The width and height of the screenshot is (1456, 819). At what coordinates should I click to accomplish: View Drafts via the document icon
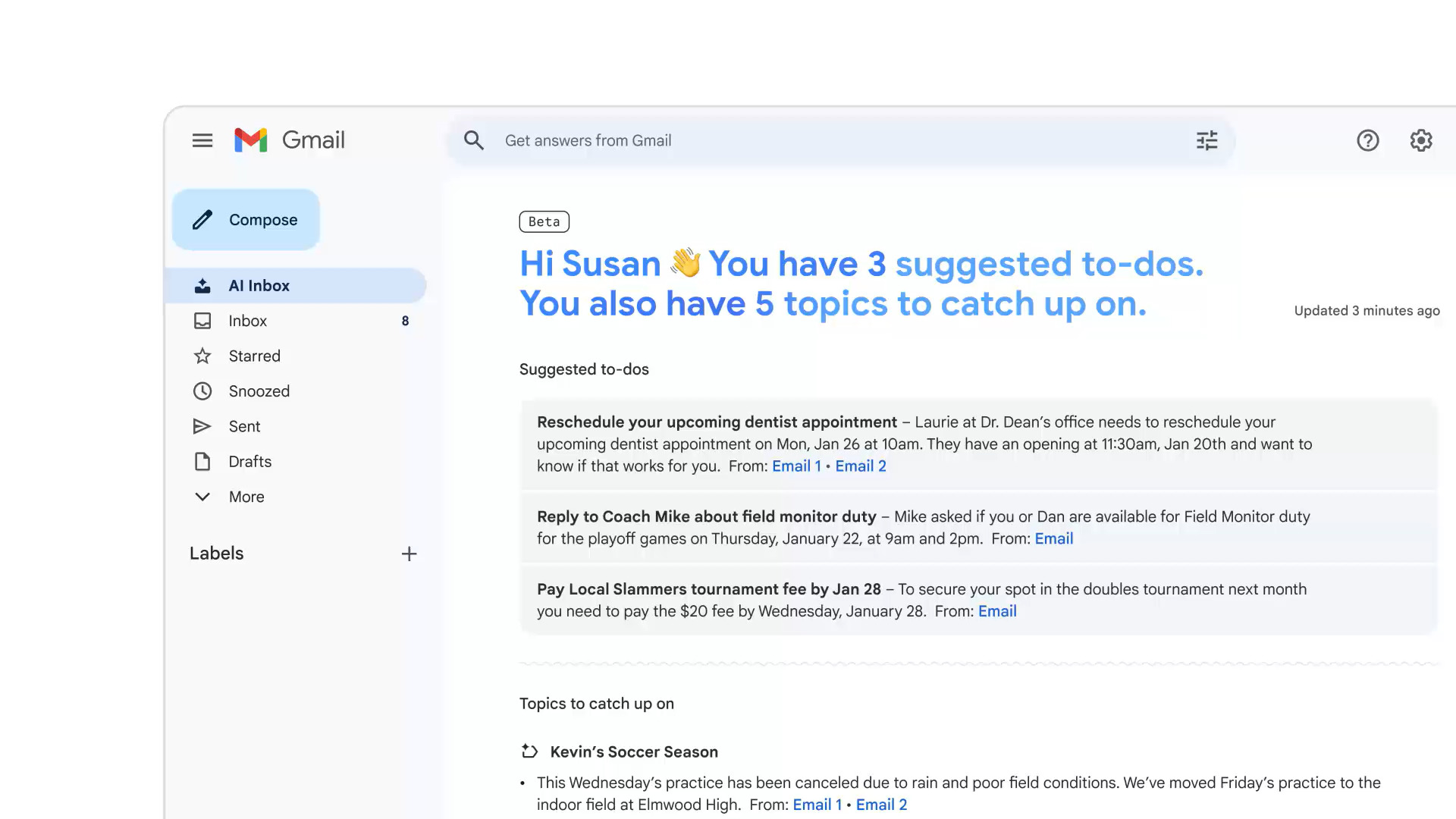[202, 461]
